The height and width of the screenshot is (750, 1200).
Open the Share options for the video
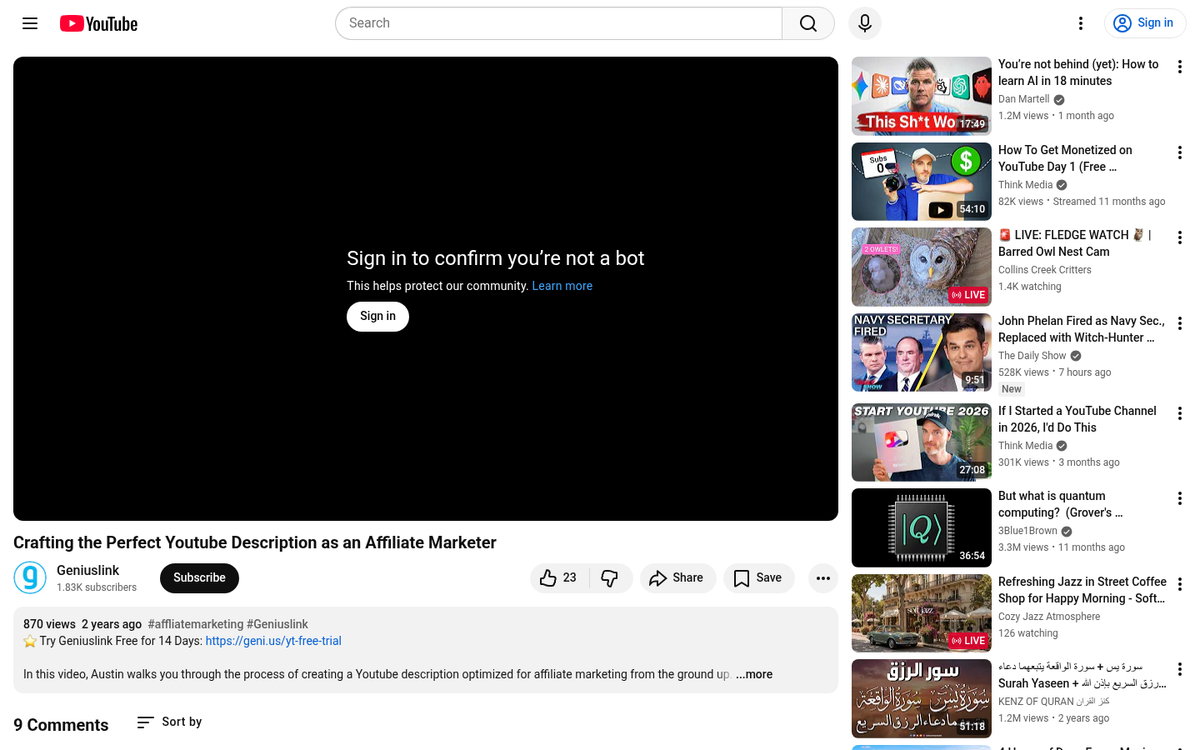678,578
